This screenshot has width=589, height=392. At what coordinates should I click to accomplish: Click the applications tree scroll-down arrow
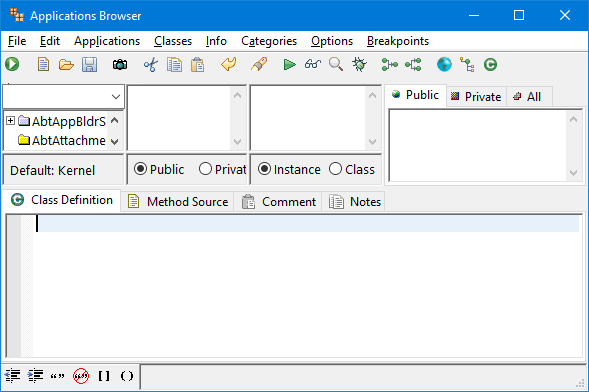(115, 142)
